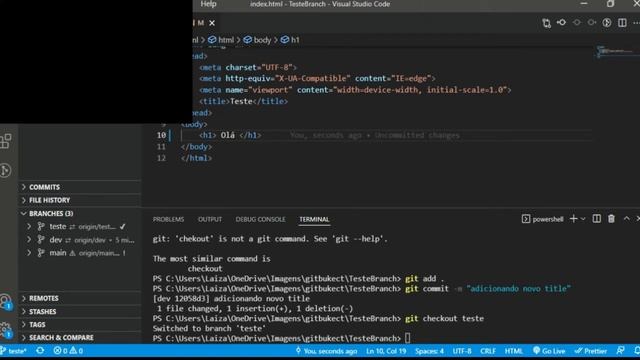Click the CRLF end-of-line selector
This screenshot has width=640, height=360.
click(x=488, y=351)
